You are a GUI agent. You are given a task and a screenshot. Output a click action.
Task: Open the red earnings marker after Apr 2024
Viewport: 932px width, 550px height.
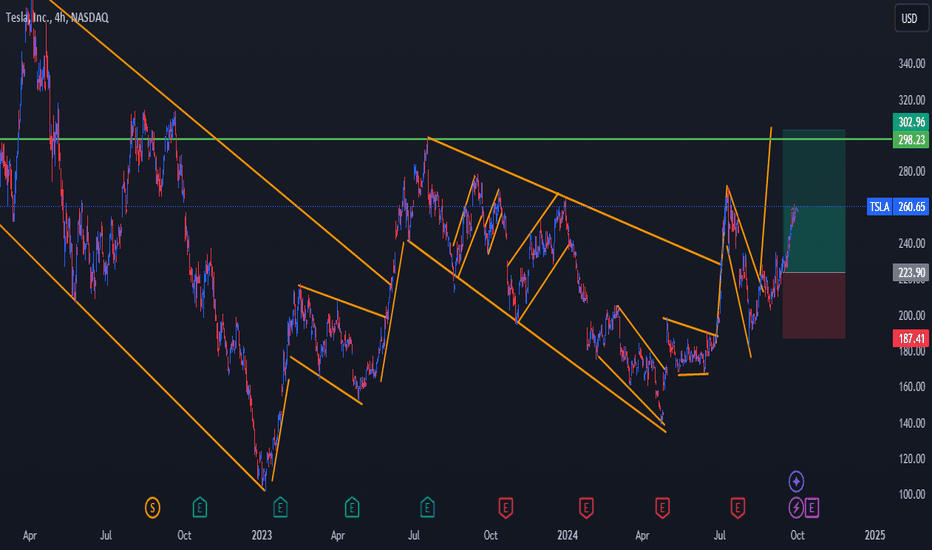click(x=662, y=508)
